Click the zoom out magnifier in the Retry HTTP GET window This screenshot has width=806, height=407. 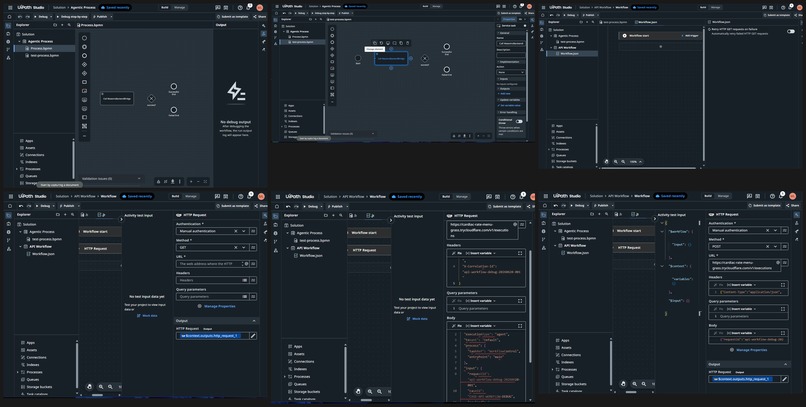coord(623,161)
